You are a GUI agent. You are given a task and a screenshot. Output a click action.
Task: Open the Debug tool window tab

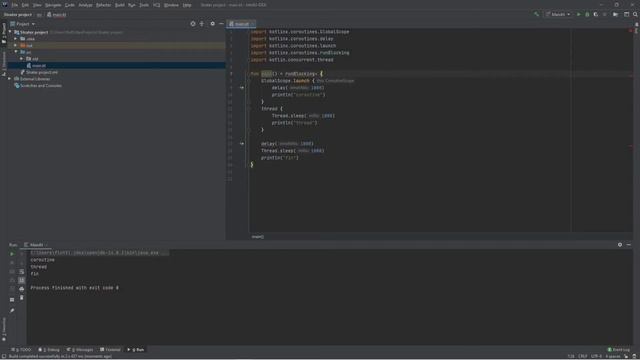49,350
